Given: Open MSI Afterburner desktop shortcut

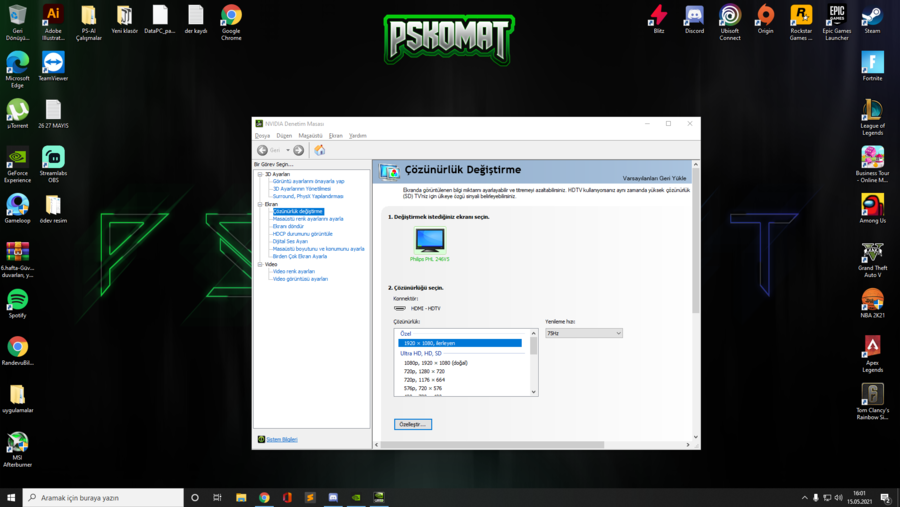Looking at the screenshot, I should coord(17,450).
